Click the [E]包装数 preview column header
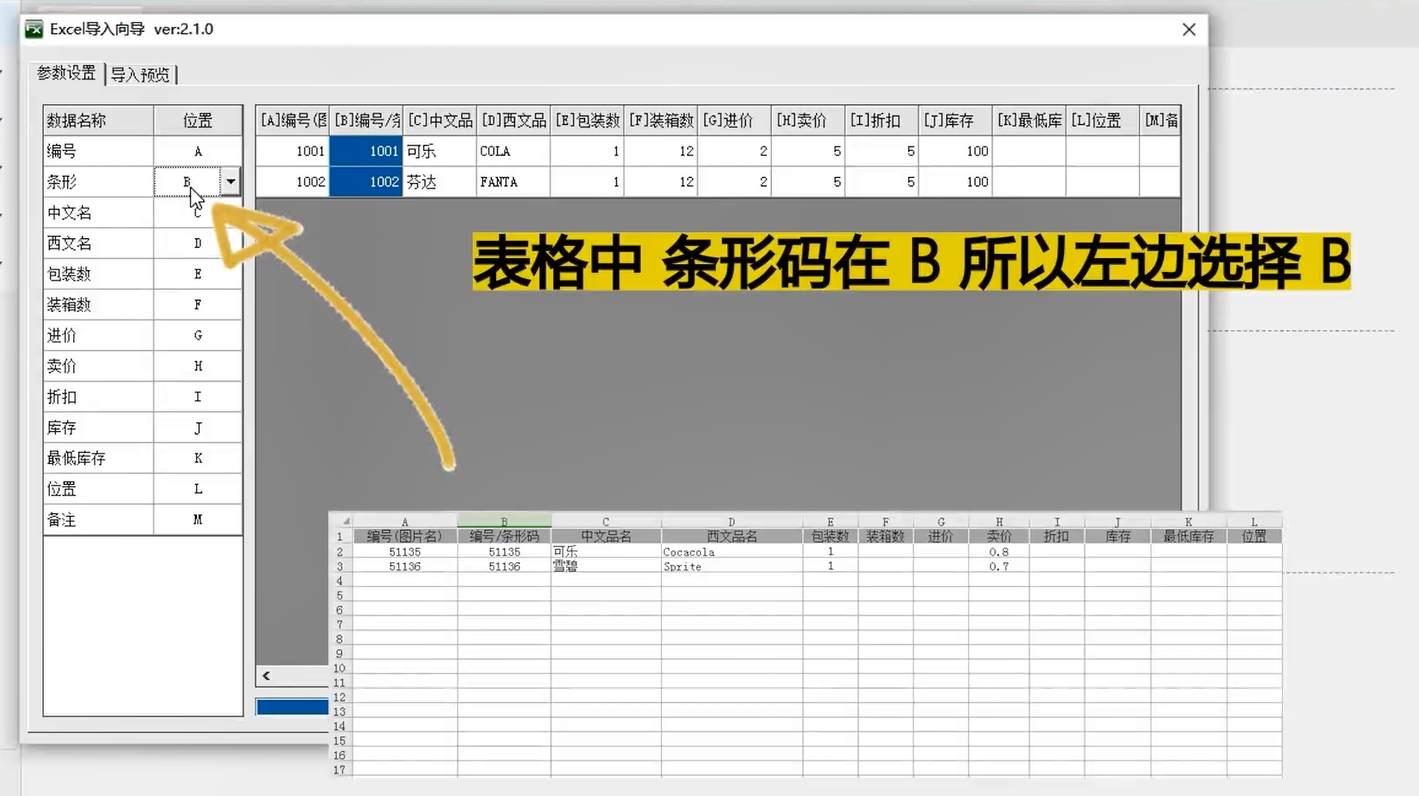 587,120
